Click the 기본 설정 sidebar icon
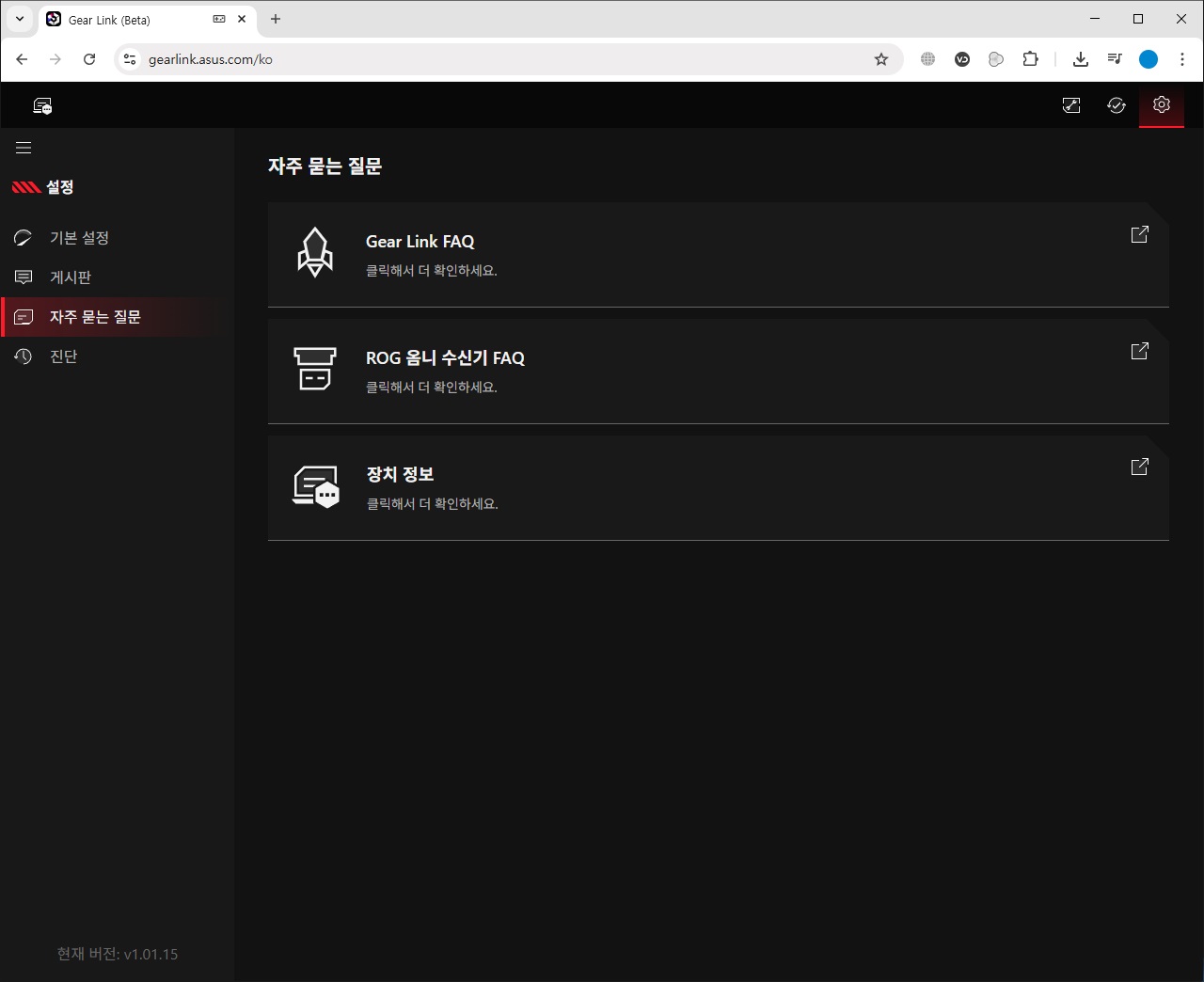The width and height of the screenshot is (1204, 982). click(24, 238)
